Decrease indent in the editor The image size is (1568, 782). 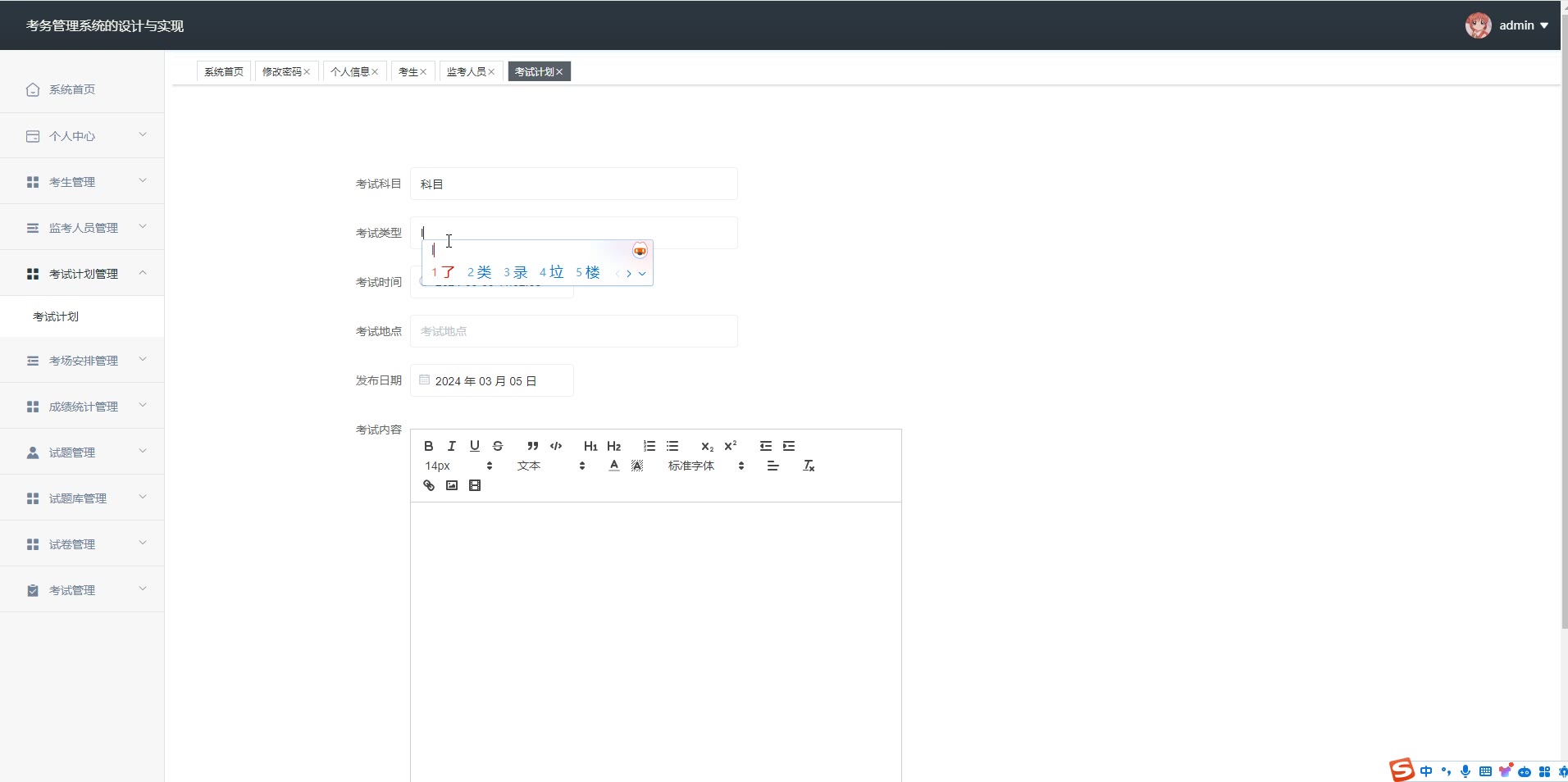pyautogui.click(x=765, y=446)
